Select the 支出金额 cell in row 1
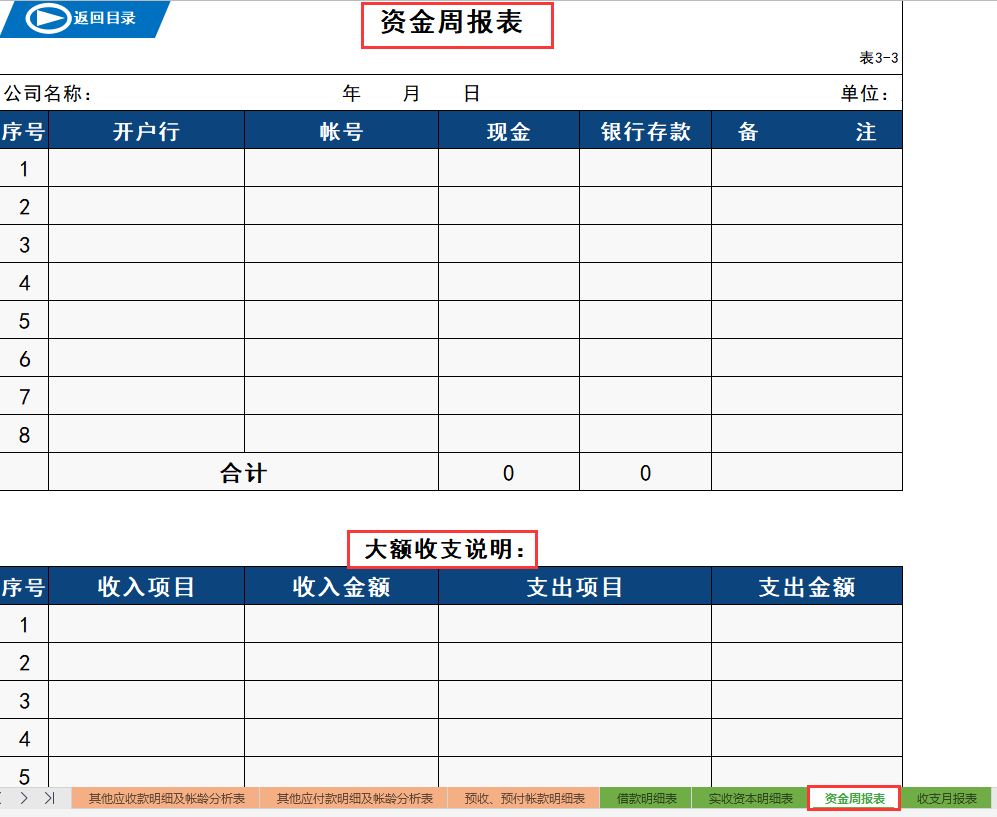Screen dimensions: 997x817 click(806, 623)
